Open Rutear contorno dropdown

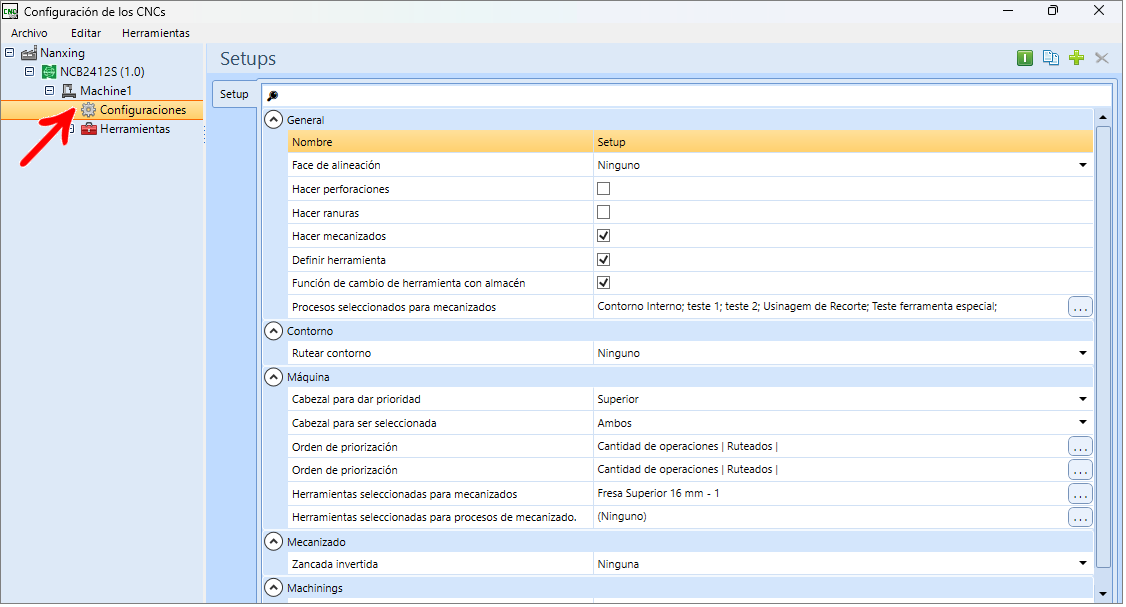[1082, 353]
